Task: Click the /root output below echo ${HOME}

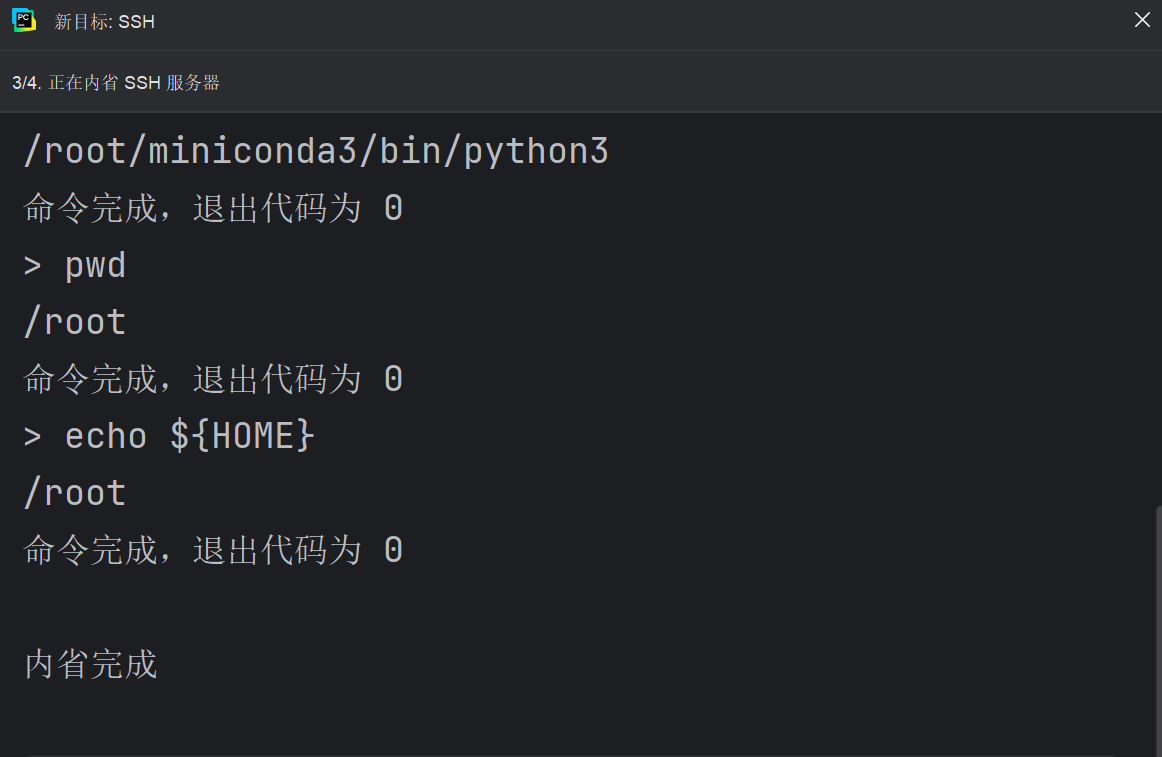Action: 75,494
